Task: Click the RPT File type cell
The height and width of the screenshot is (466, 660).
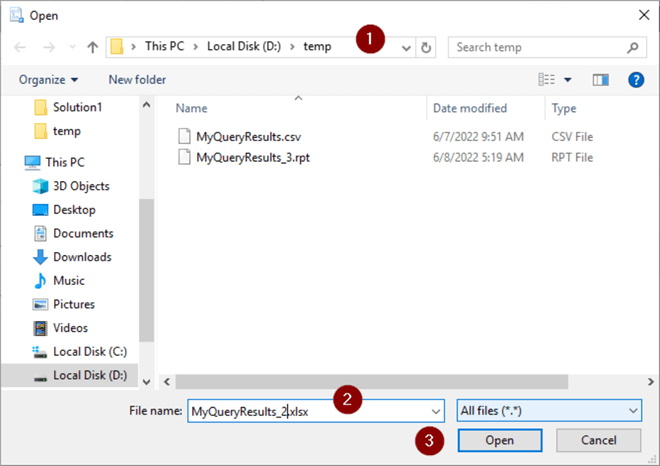Action: click(572, 157)
